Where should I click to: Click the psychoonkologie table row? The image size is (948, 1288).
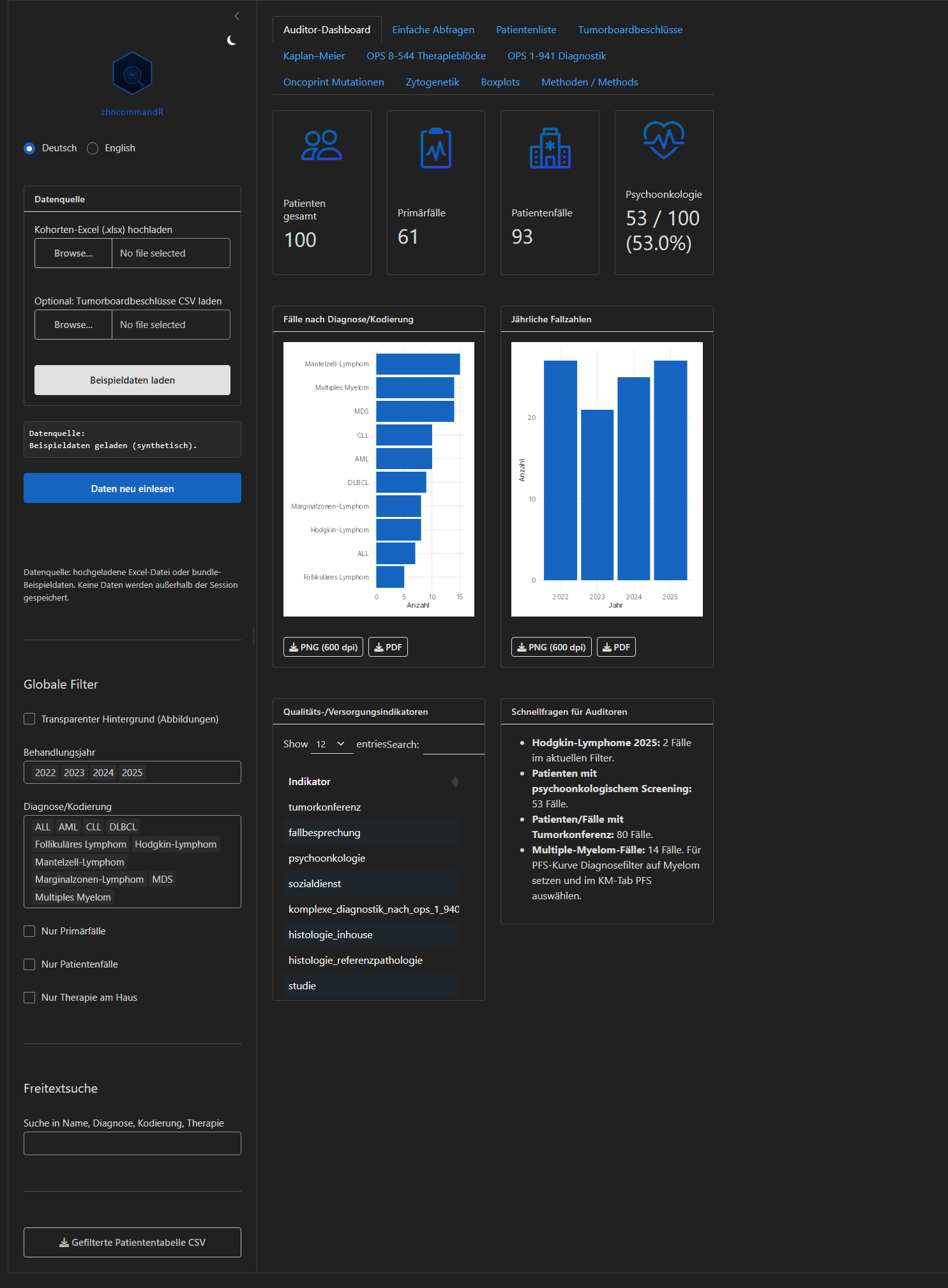point(371,858)
